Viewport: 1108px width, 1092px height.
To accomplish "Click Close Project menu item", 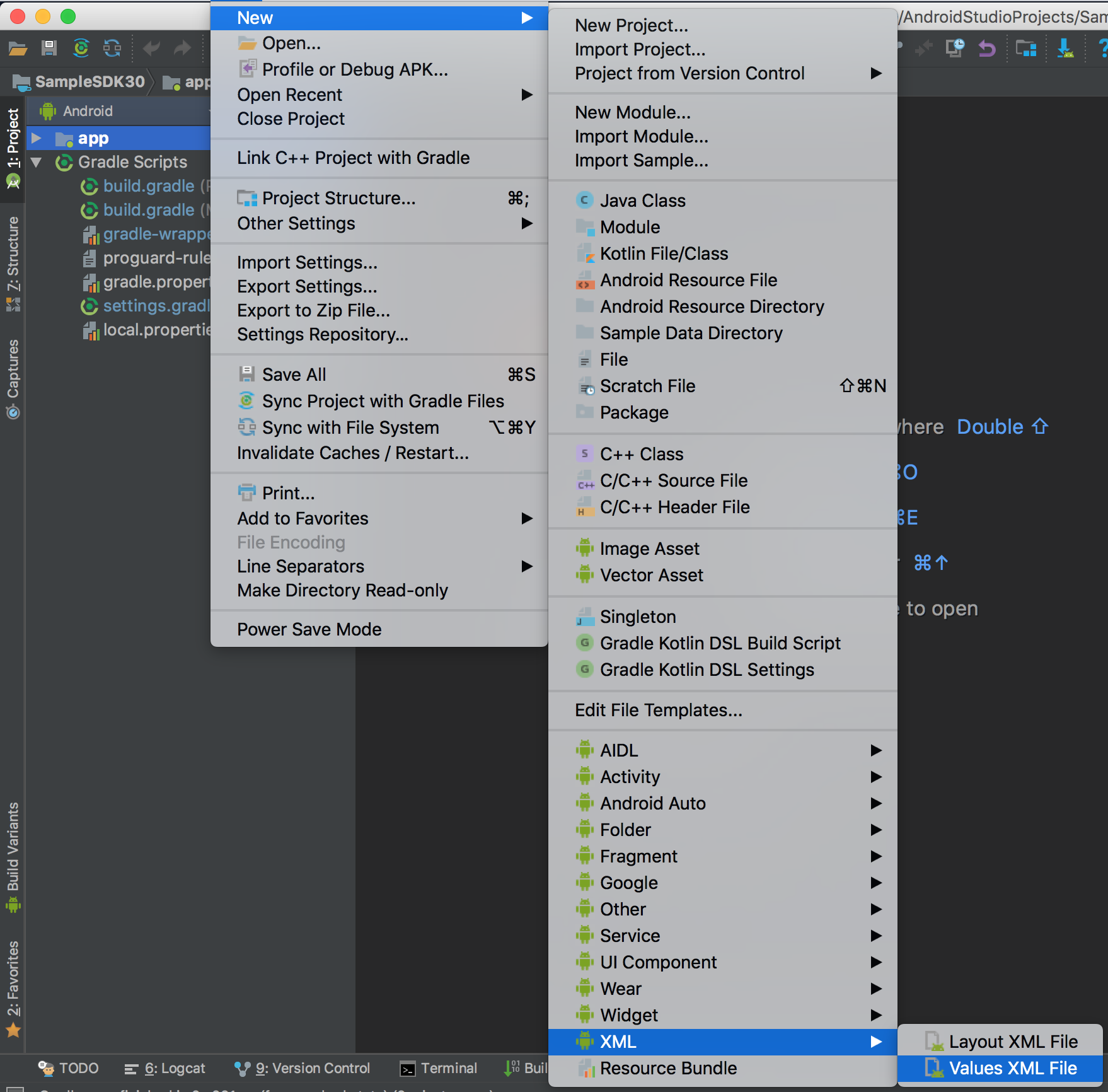I will click(x=379, y=119).
